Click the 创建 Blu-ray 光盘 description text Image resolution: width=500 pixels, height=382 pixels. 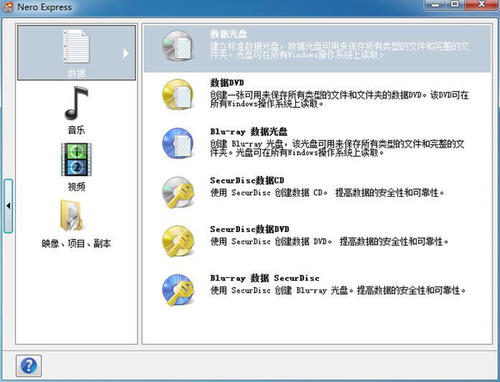click(x=337, y=148)
